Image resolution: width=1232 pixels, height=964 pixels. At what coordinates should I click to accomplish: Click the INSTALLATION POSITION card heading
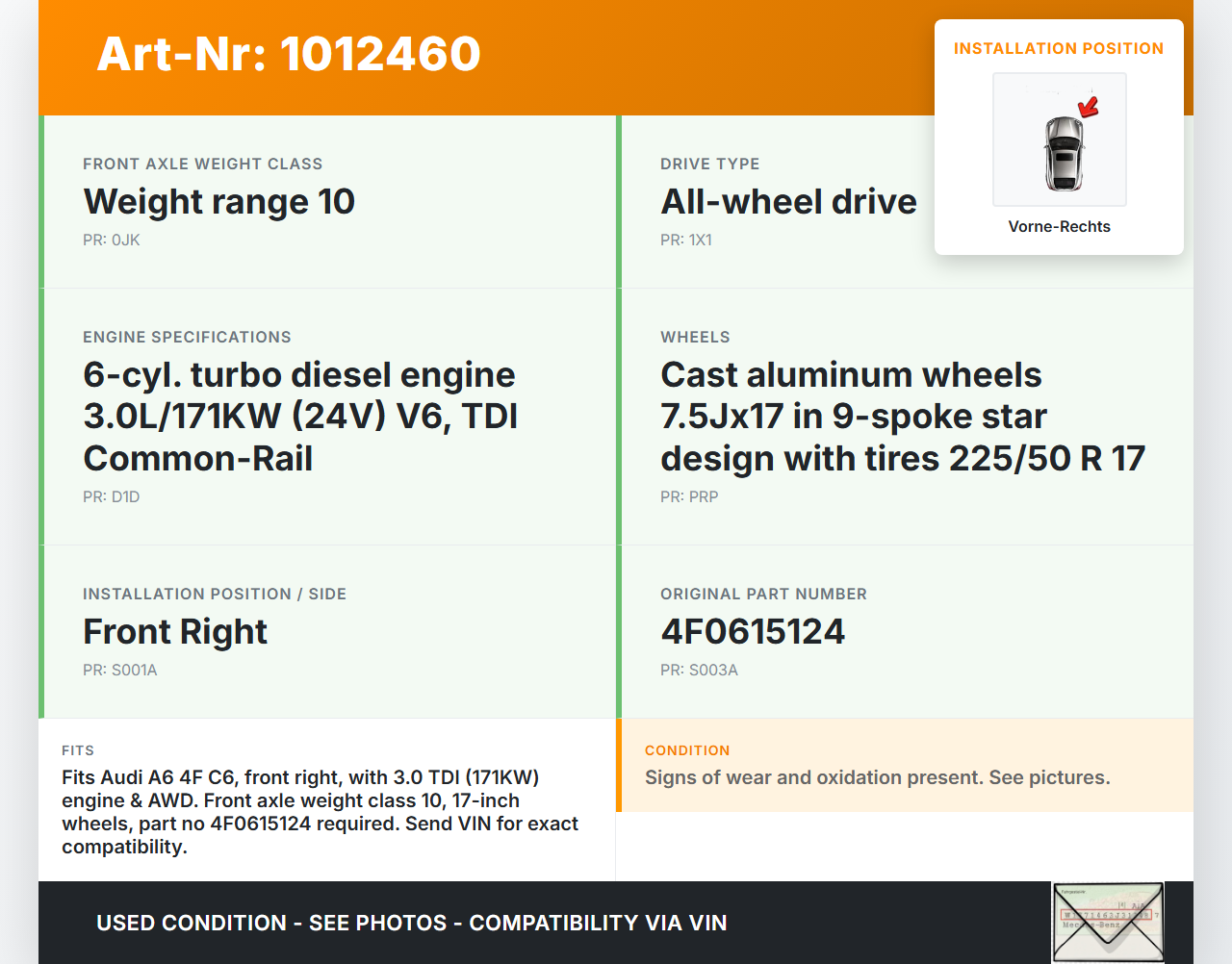click(x=1058, y=49)
